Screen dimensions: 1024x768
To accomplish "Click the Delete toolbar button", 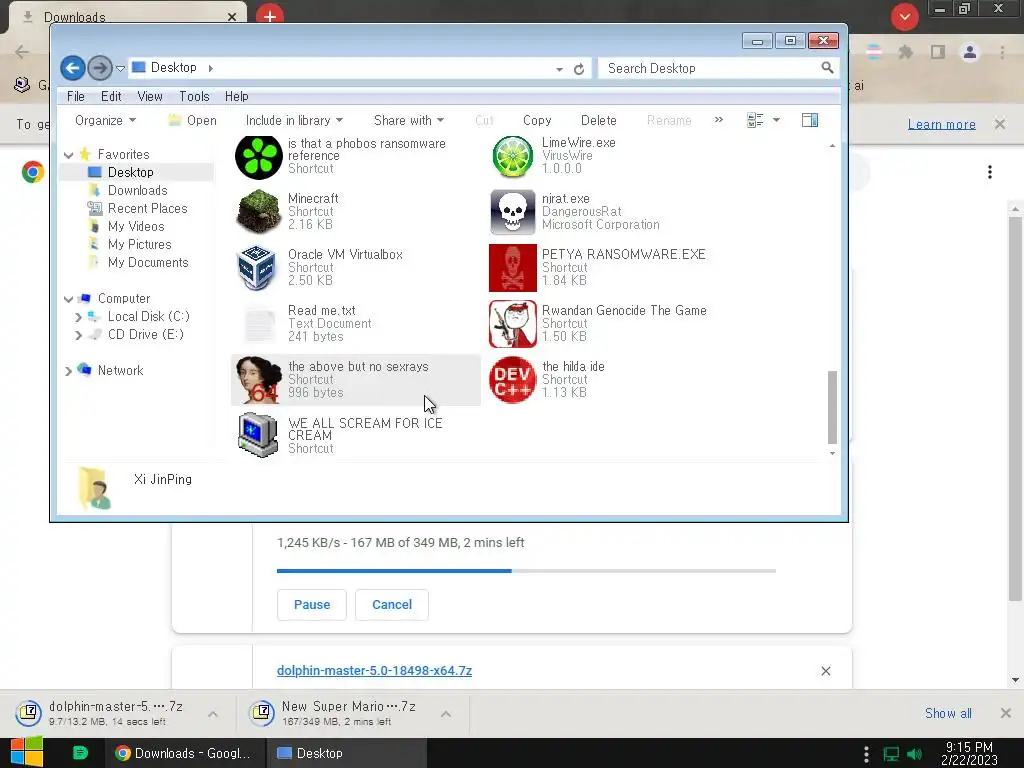I will 598,121.
